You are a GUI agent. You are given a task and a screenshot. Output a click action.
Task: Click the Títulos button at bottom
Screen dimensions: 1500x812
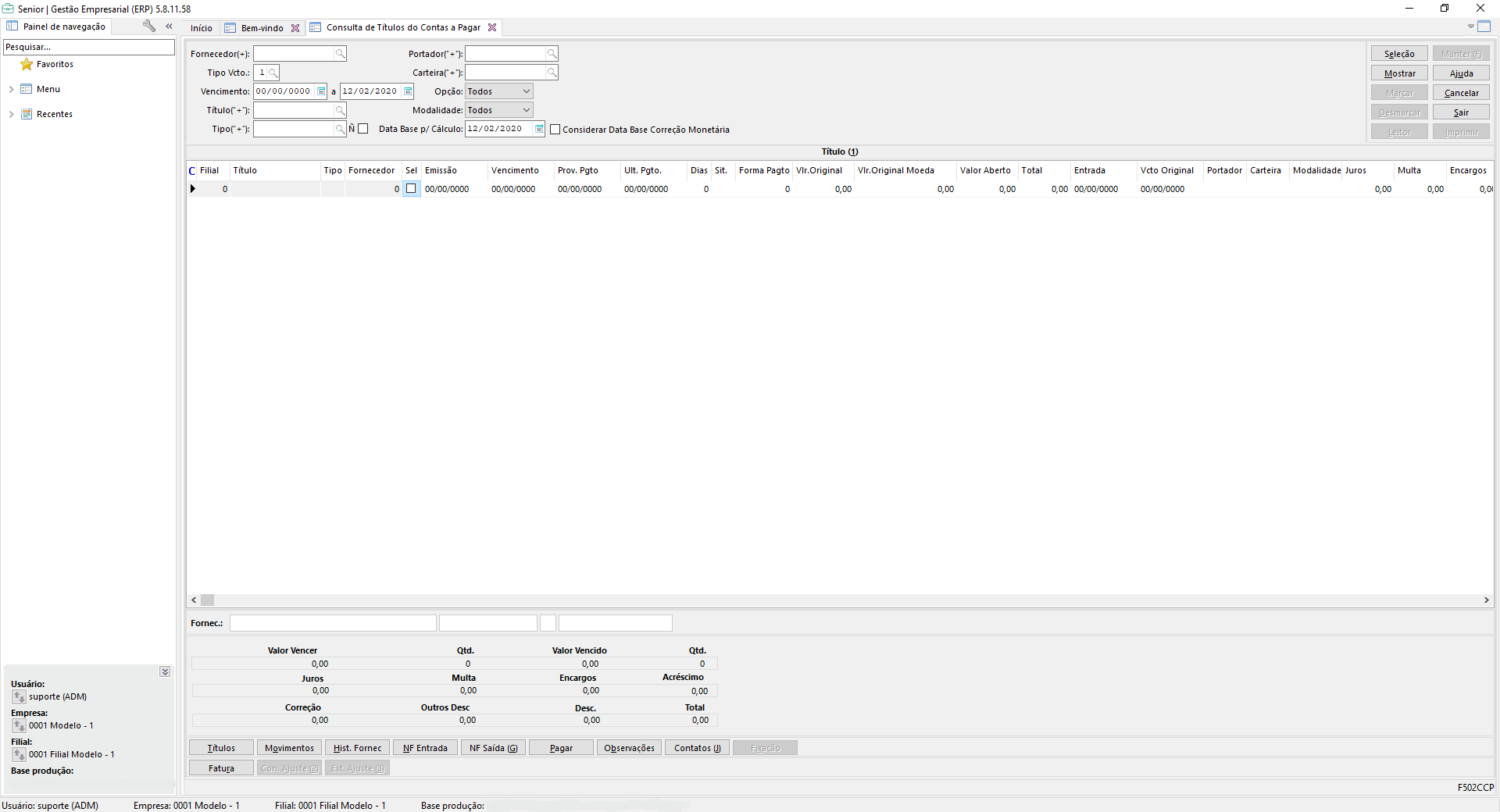pos(221,748)
